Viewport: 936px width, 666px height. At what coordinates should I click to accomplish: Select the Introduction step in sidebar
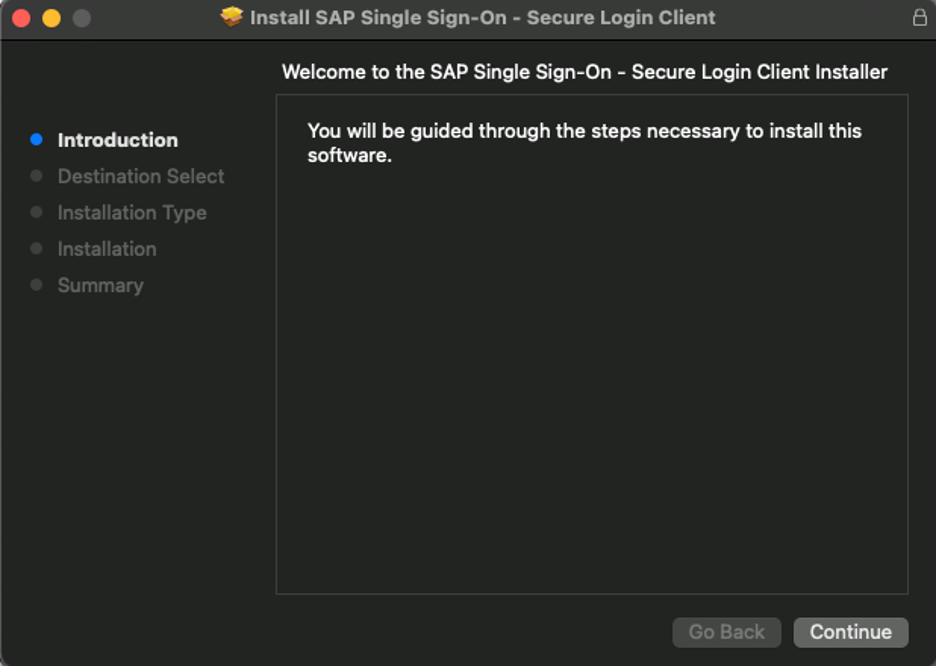coord(118,140)
